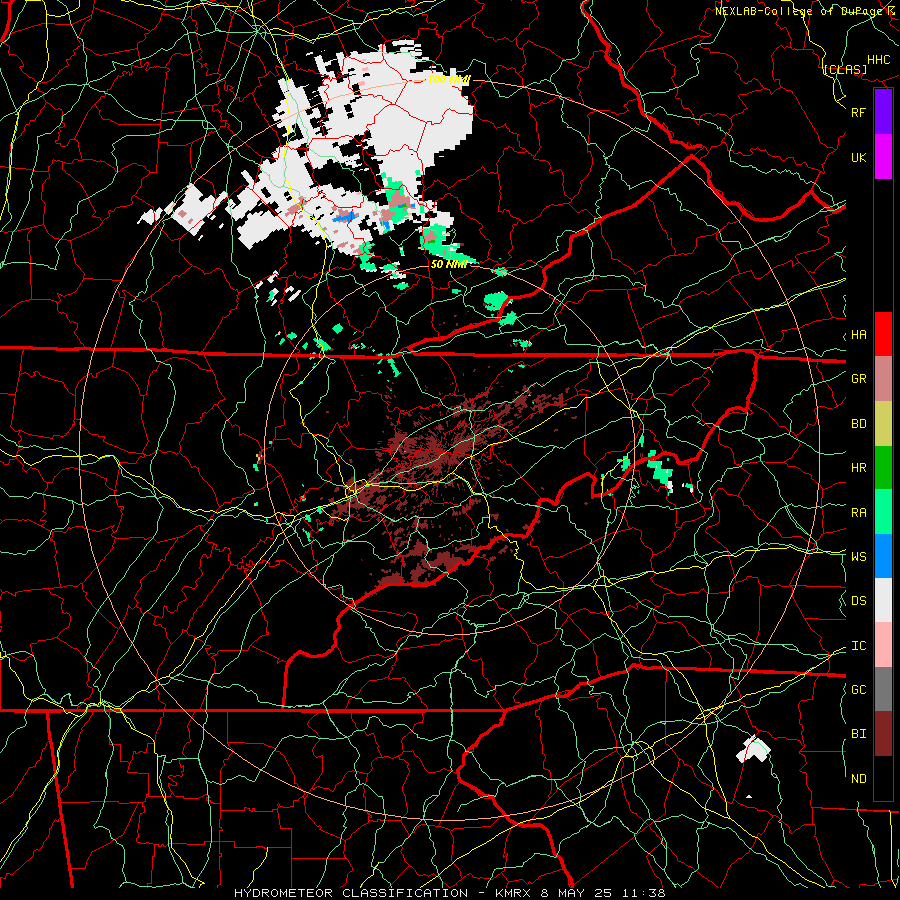Click the ND legend label

click(x=859, y=779)
